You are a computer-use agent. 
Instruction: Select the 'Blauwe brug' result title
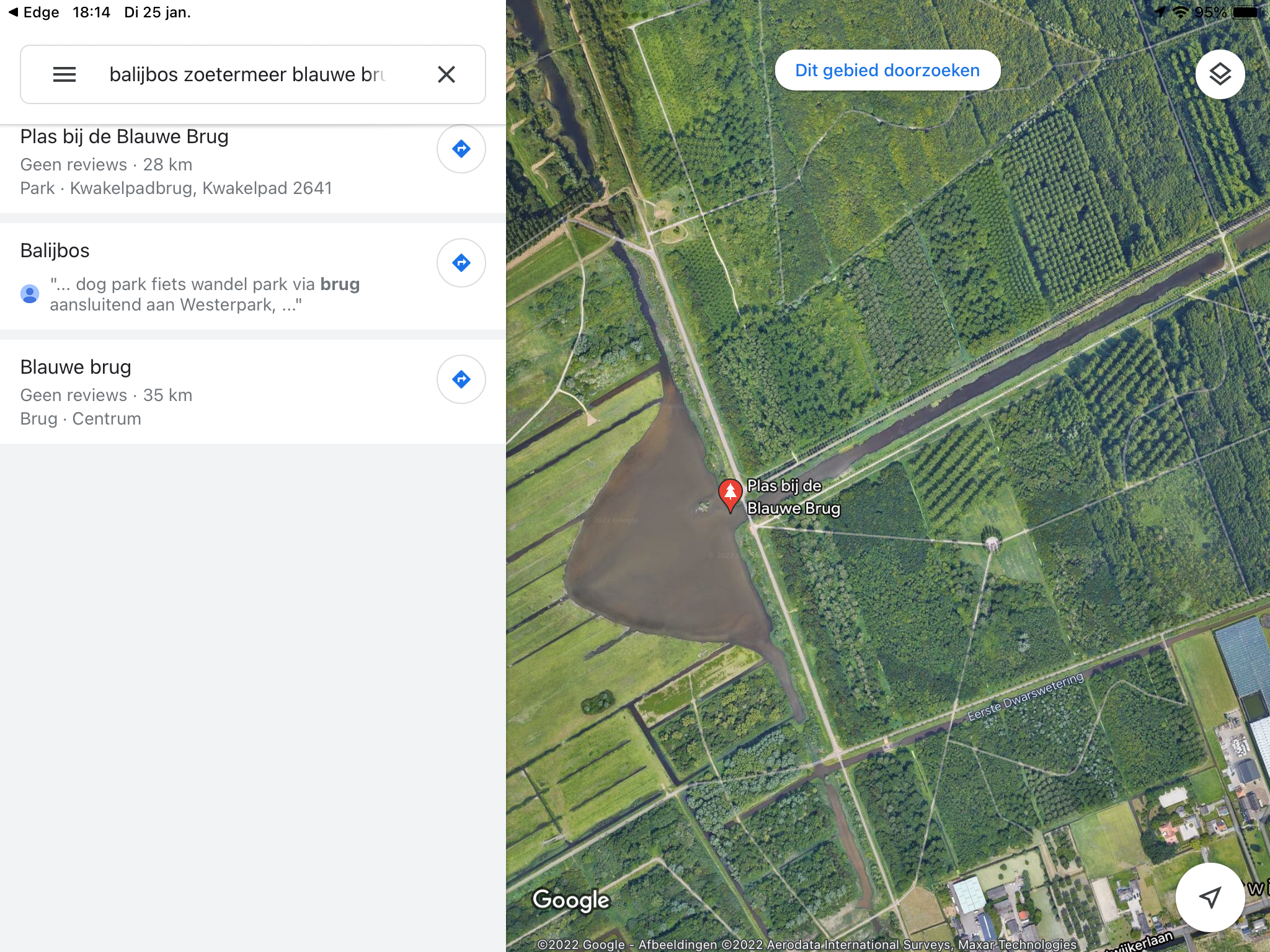coord(76,367)
